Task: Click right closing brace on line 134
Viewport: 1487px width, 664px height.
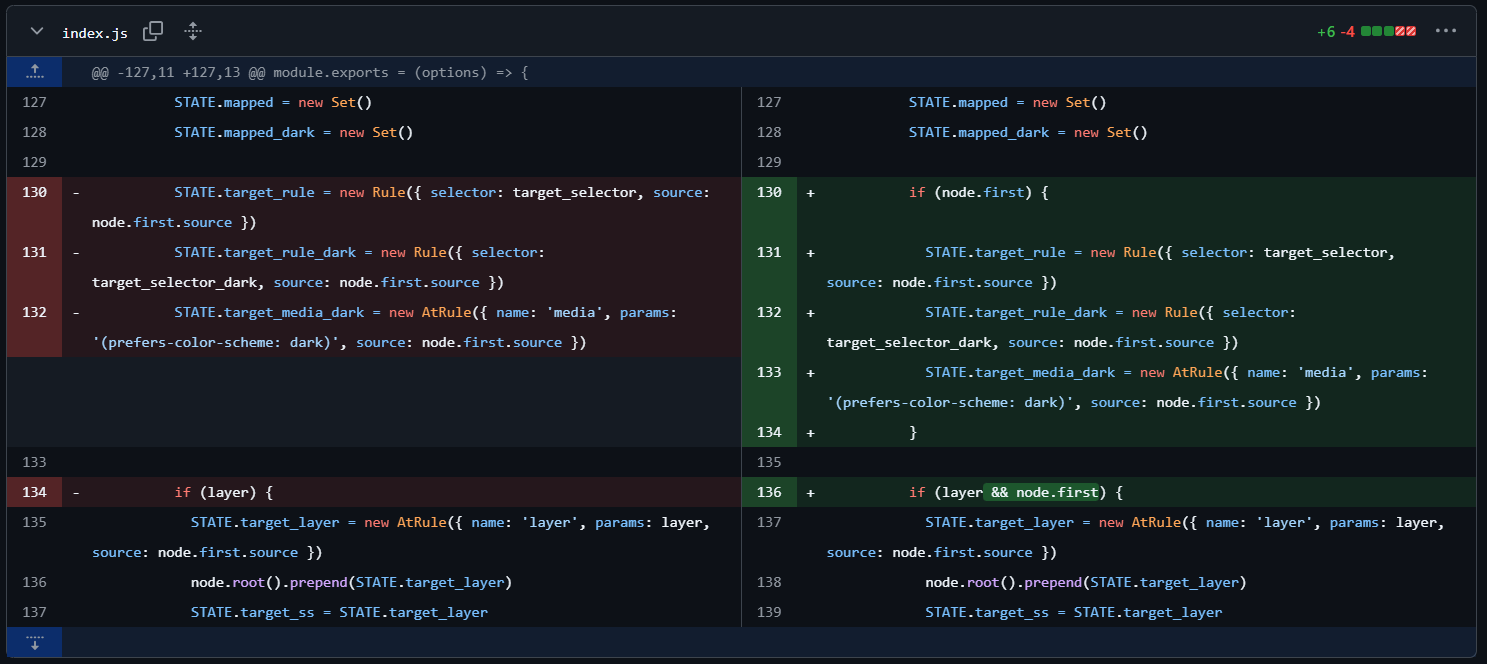Action: pos(913,432)
